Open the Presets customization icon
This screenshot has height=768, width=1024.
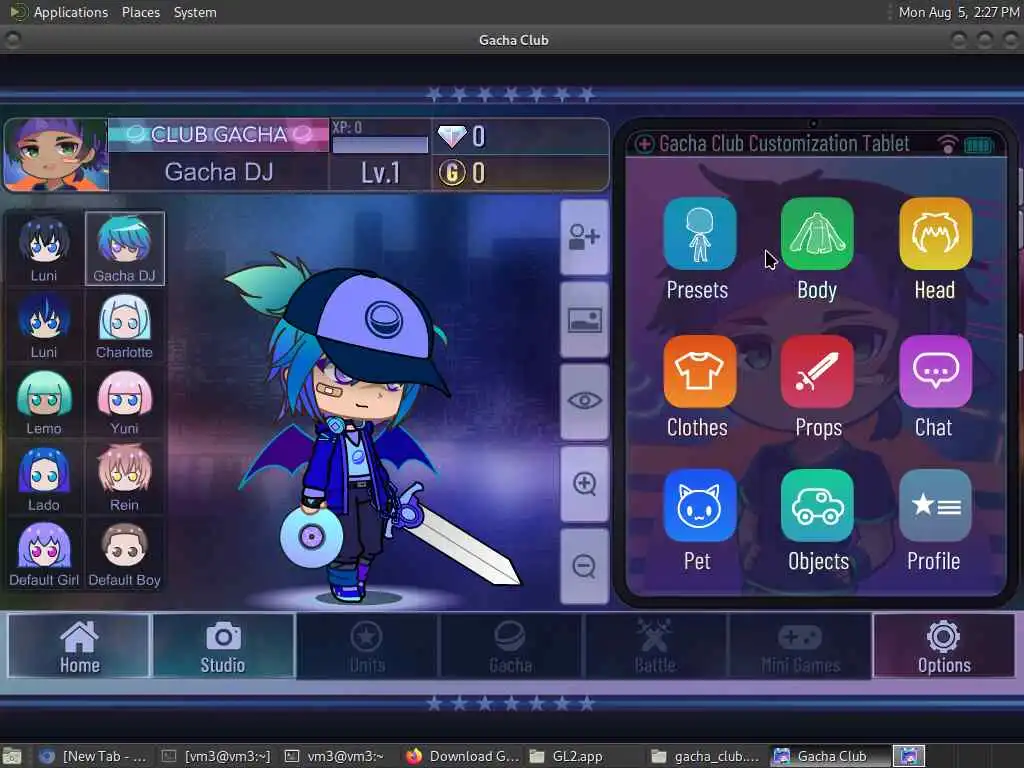(x=699, y=234)
